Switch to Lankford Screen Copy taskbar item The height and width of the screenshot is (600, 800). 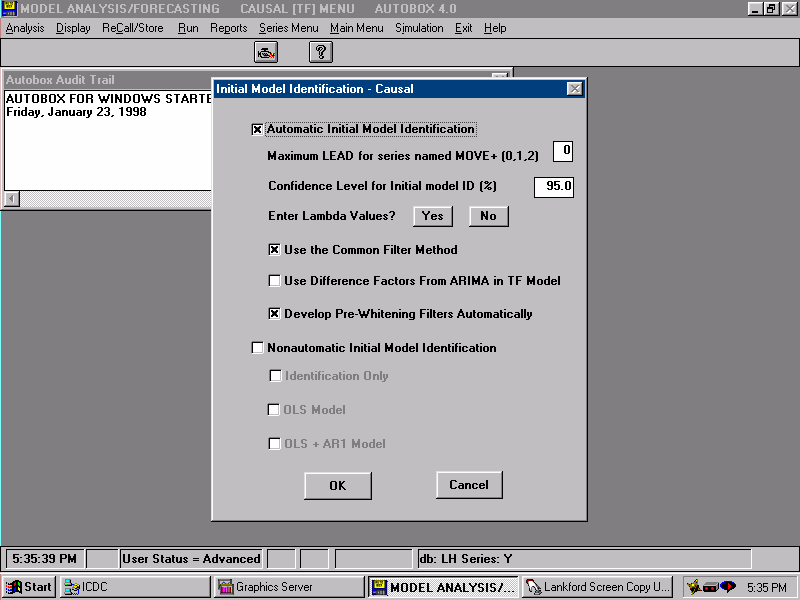597,587
